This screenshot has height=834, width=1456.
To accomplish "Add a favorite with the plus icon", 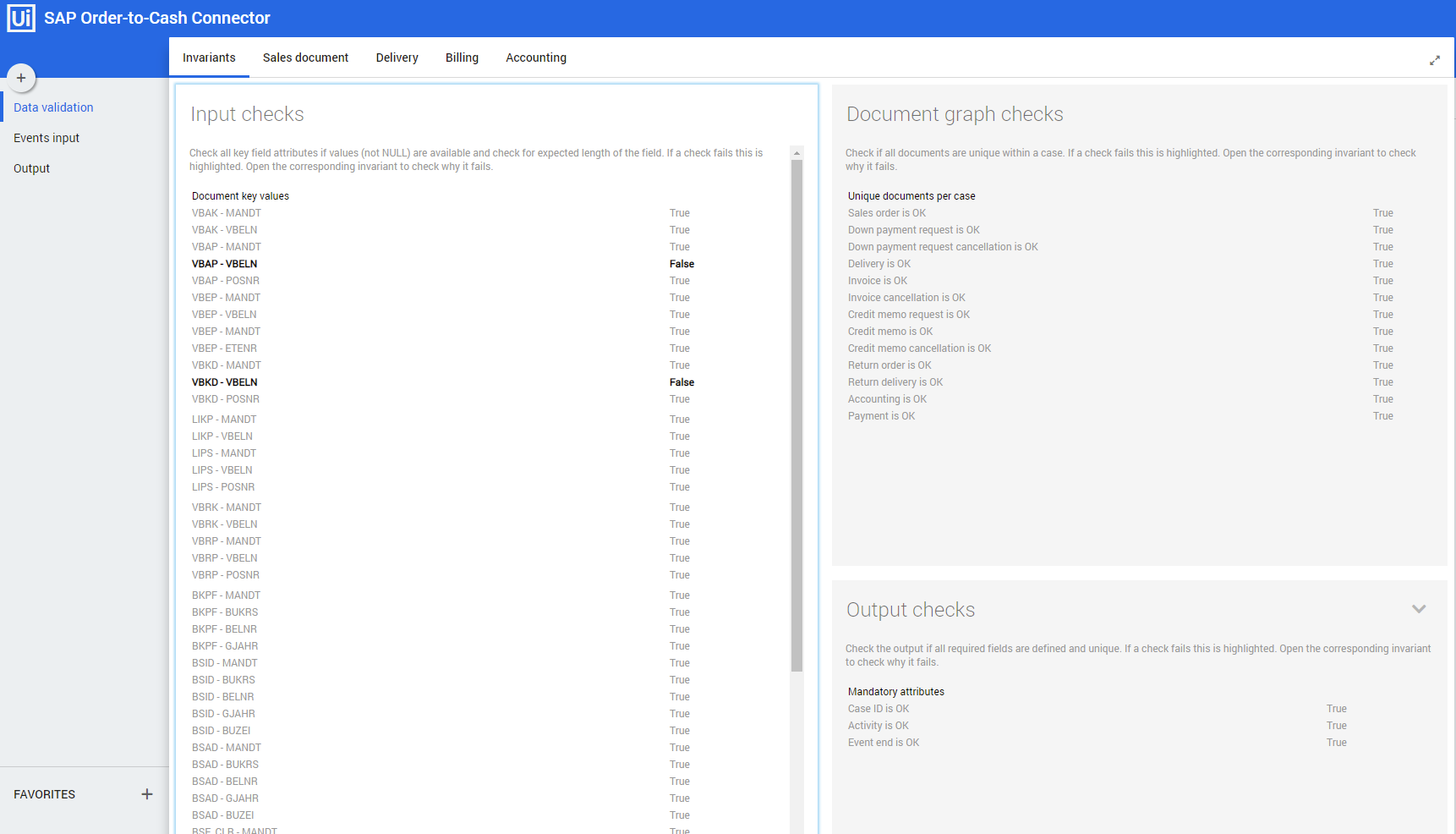I will (x=147, y=794).
